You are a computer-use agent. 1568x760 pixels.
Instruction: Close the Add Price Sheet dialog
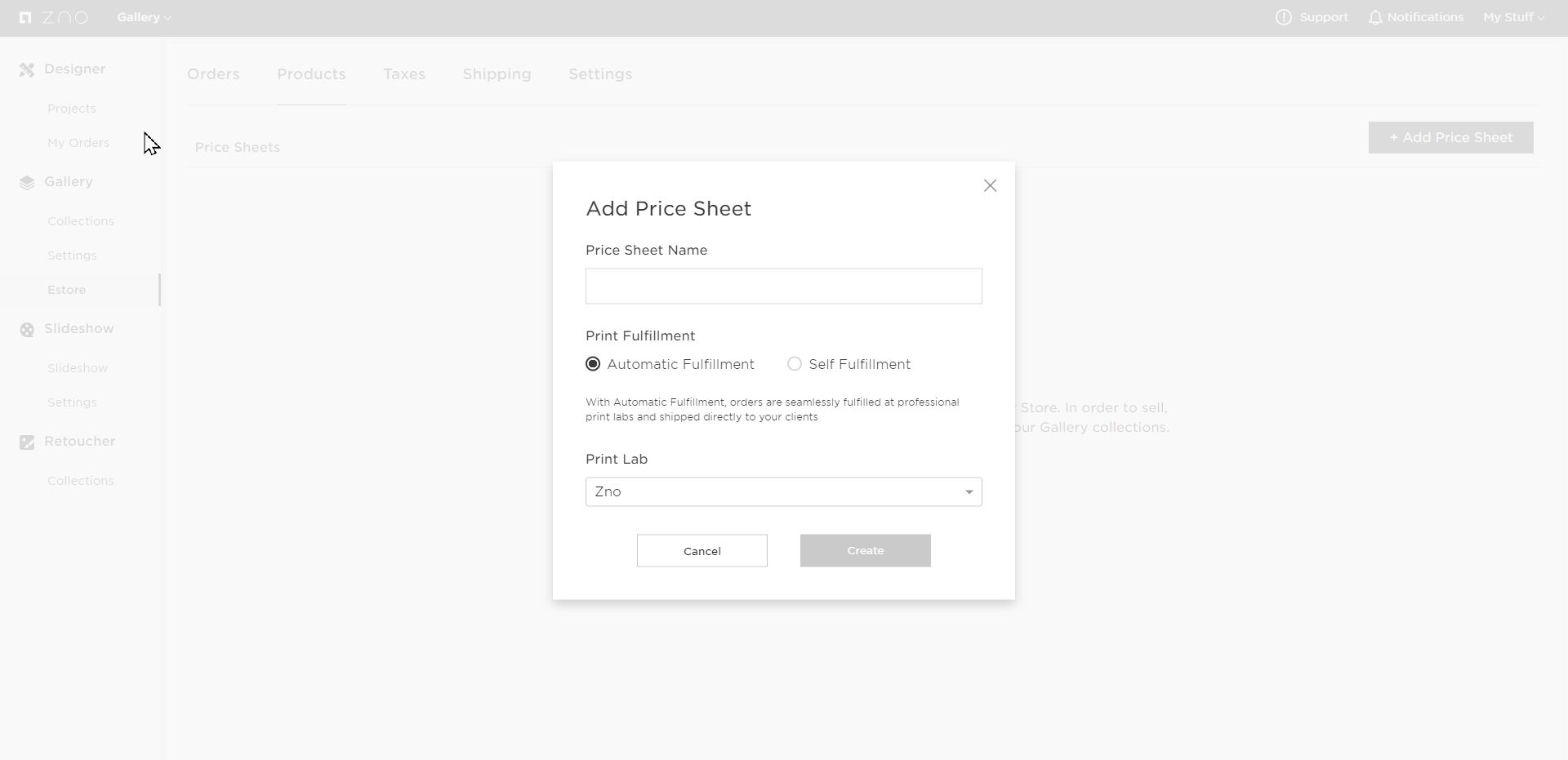coord(990,185)
